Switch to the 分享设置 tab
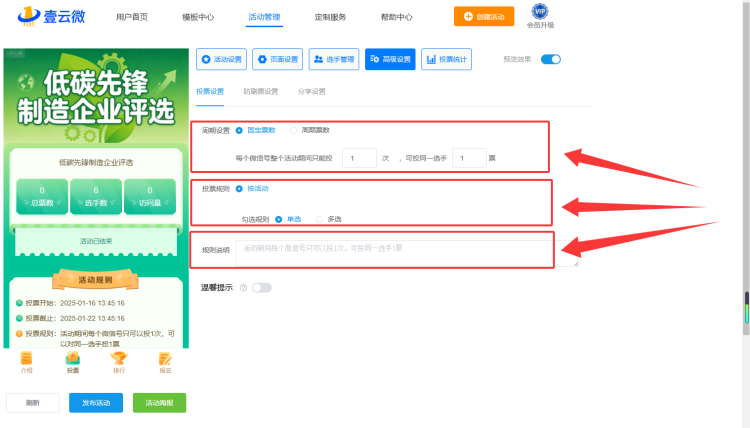 [311, 91]
